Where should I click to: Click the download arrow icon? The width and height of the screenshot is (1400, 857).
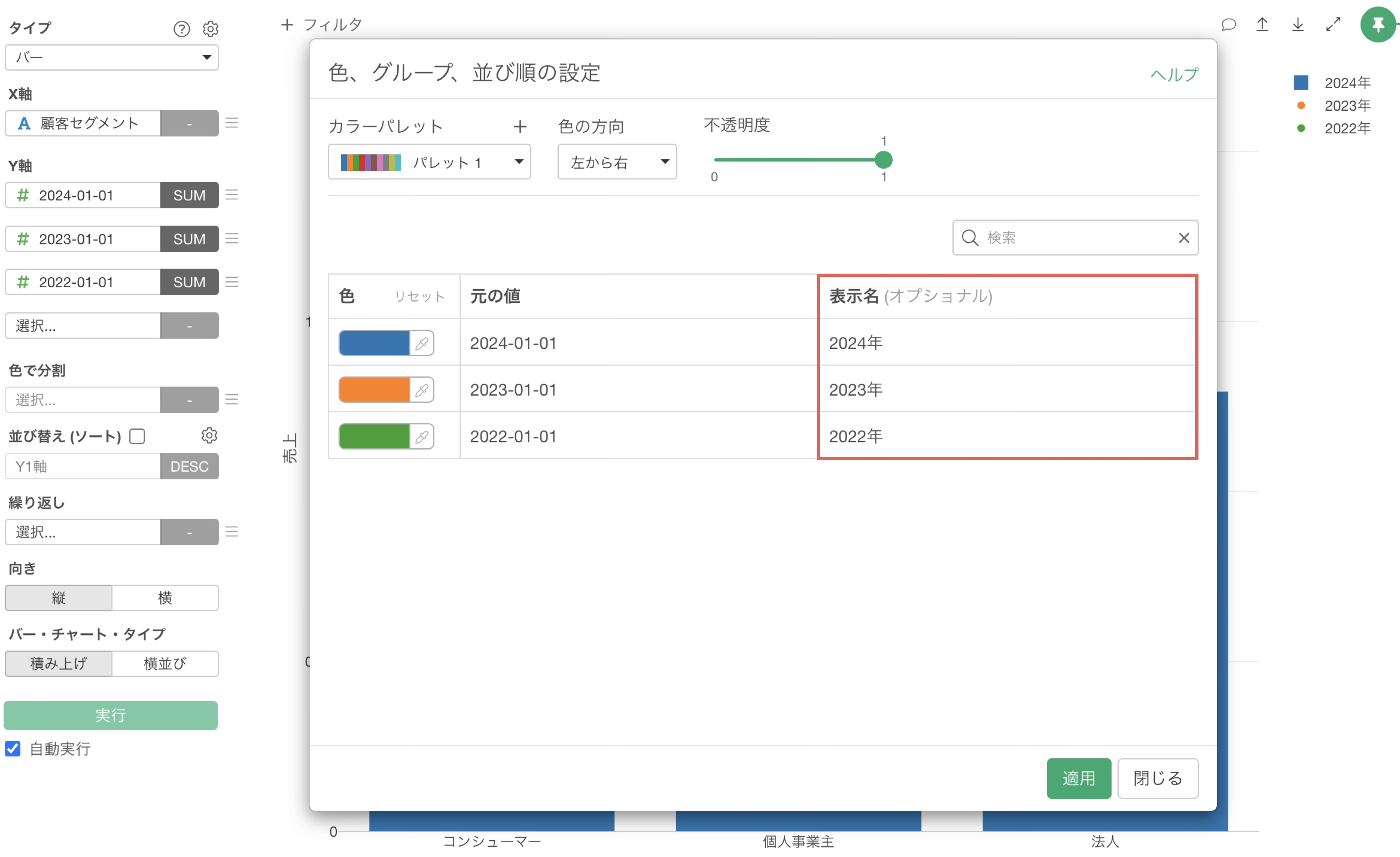coord(1298,25)
